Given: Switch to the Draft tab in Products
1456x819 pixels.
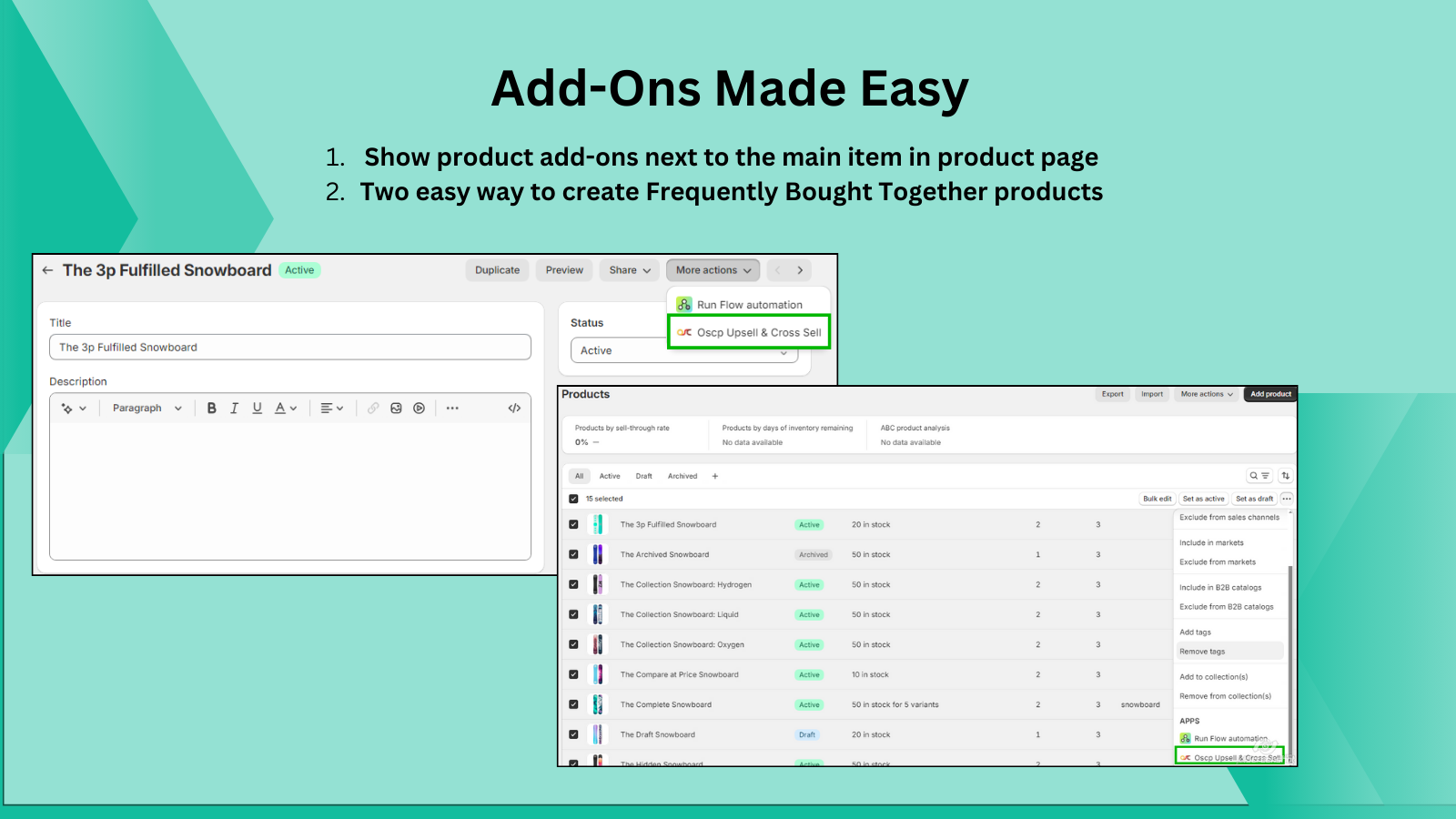Looking at the screenshot, I should click(643, 476).
